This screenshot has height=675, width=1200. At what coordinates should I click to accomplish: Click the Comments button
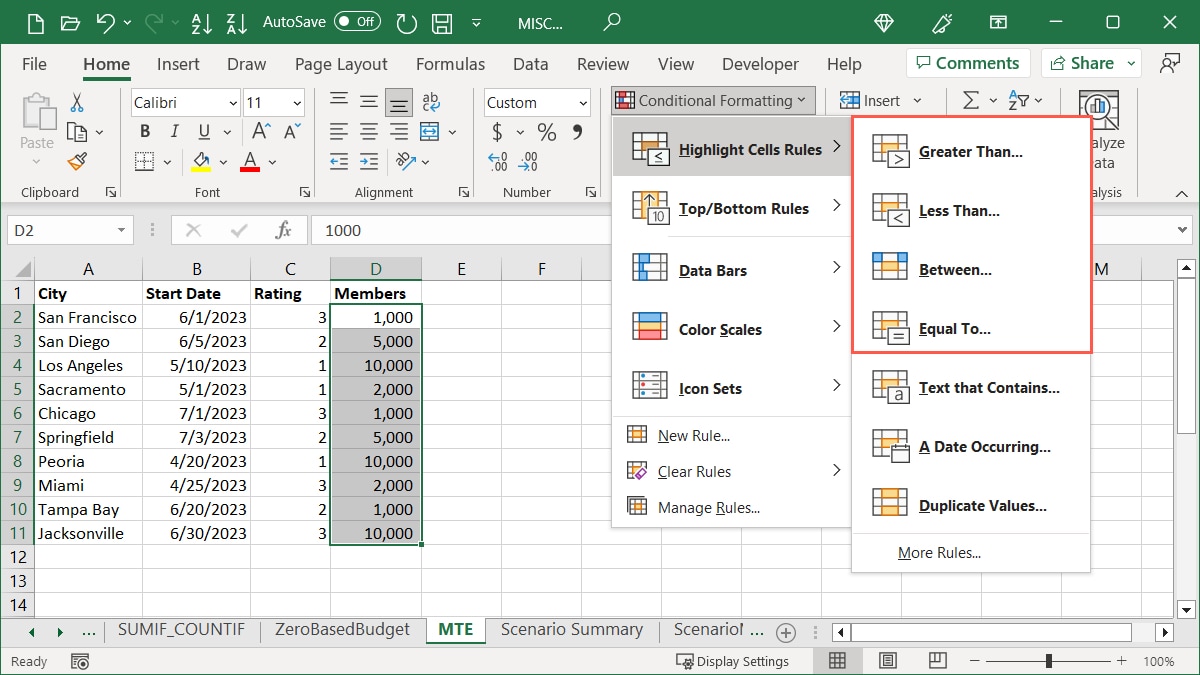pos(966,63)
